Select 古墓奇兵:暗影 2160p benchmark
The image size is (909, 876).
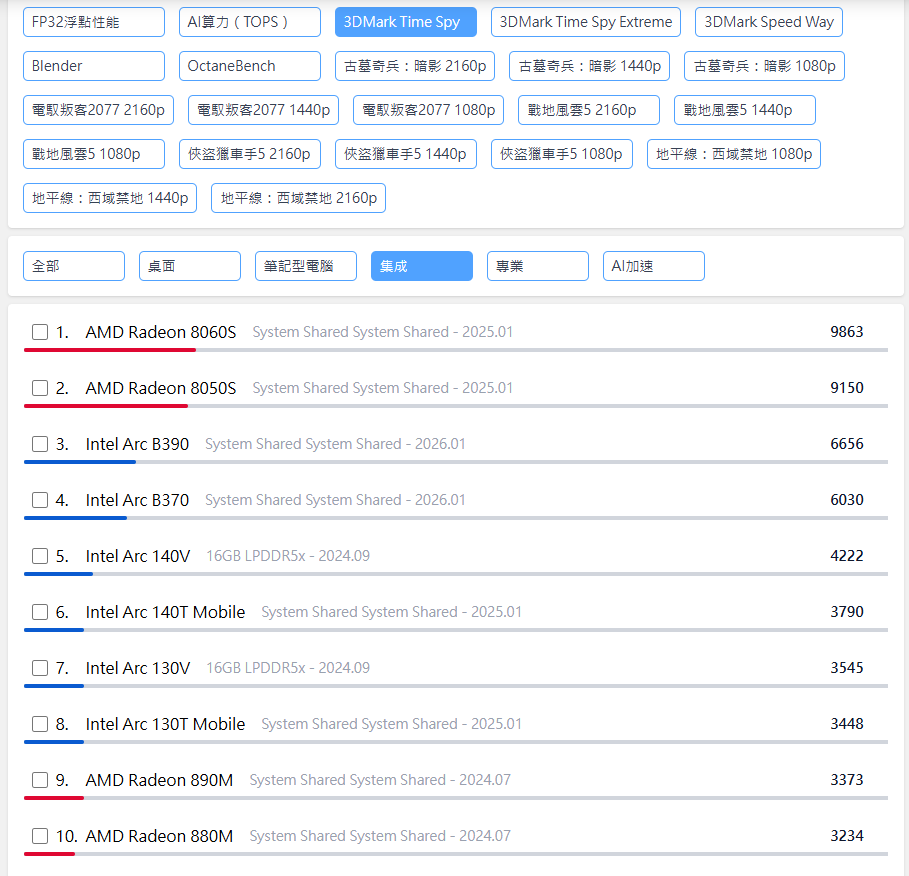pyautogui.click(x=415, y=66)
